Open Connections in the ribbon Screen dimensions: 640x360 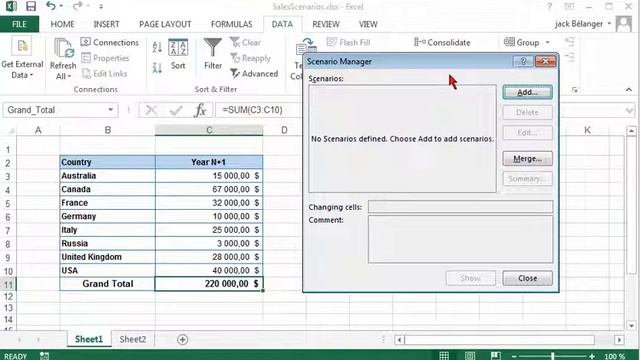[110, 42]
